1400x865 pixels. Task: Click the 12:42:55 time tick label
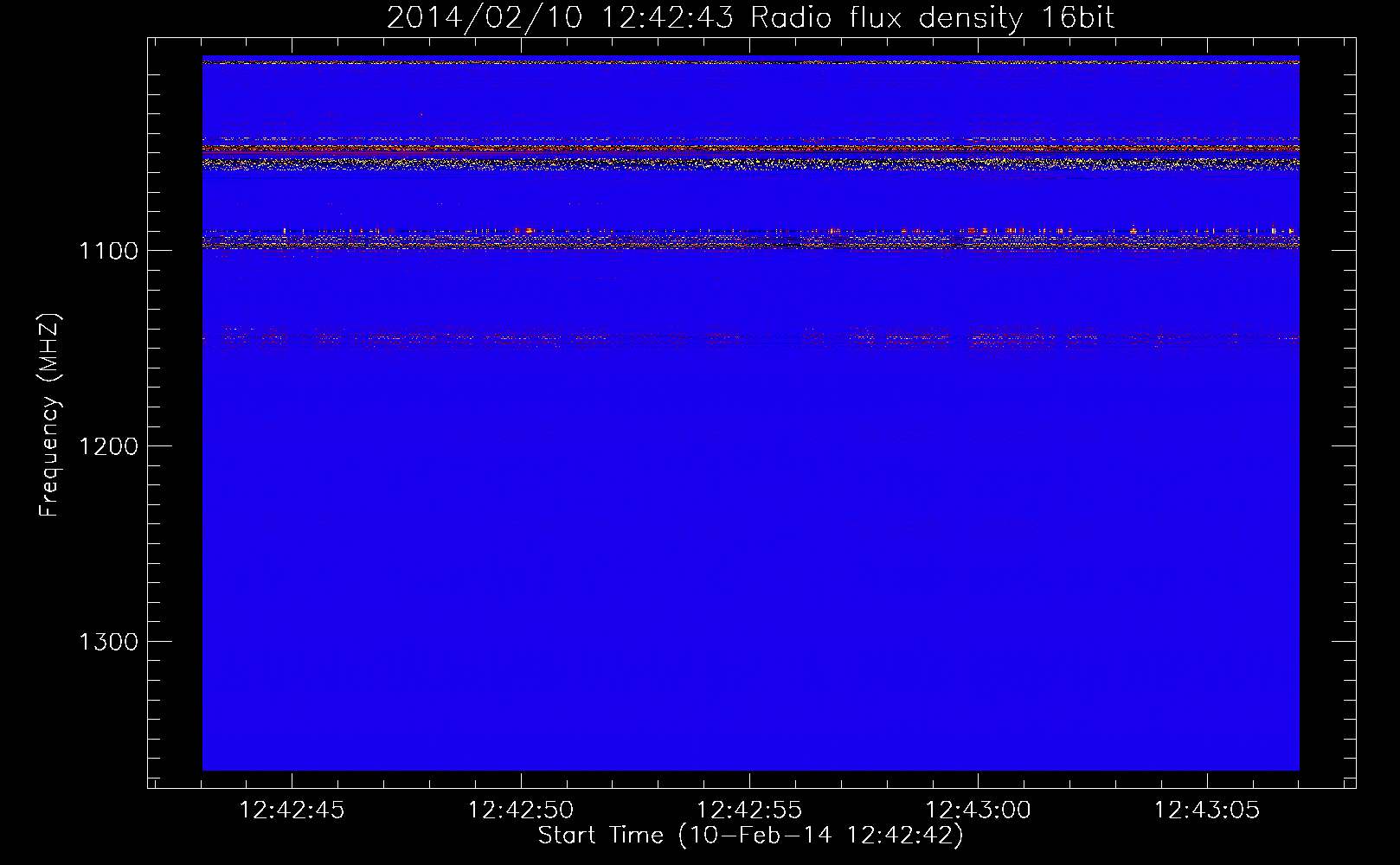[749, 811]
